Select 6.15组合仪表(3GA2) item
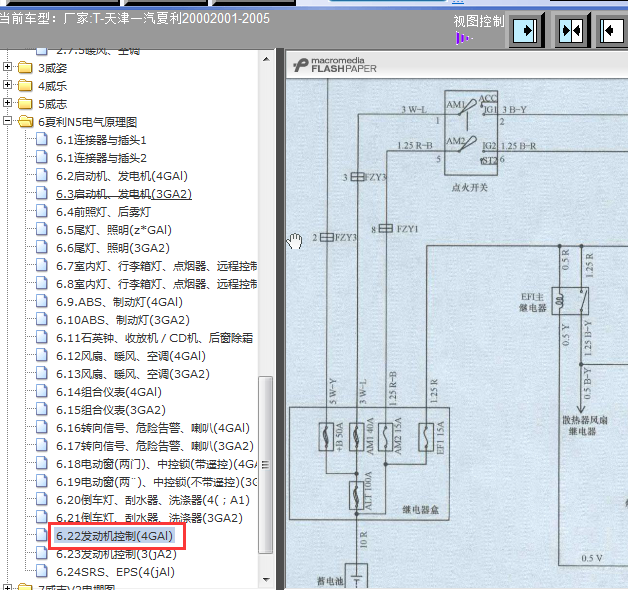 coord(111,410)
